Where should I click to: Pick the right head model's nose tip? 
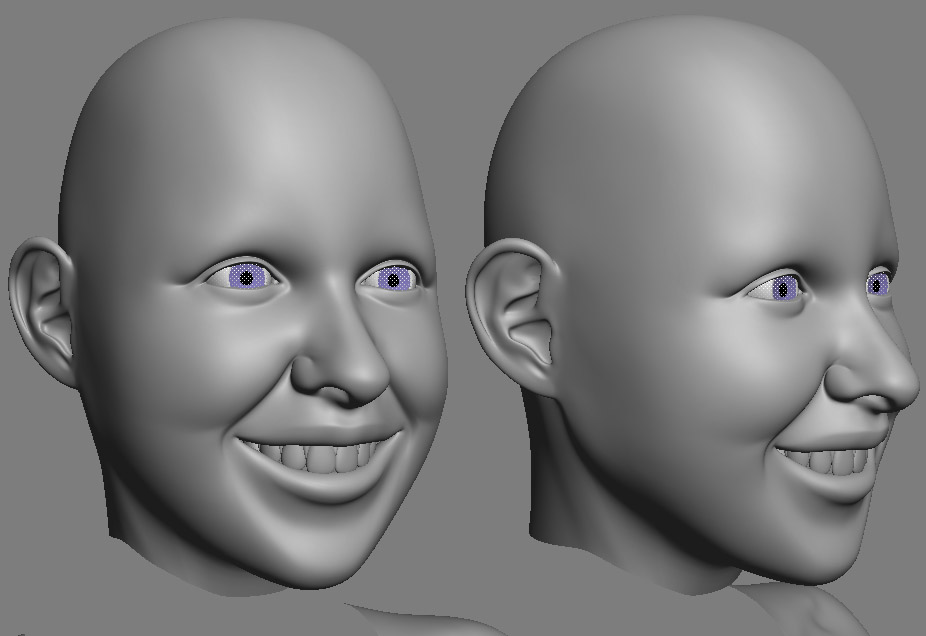(904, 389)
